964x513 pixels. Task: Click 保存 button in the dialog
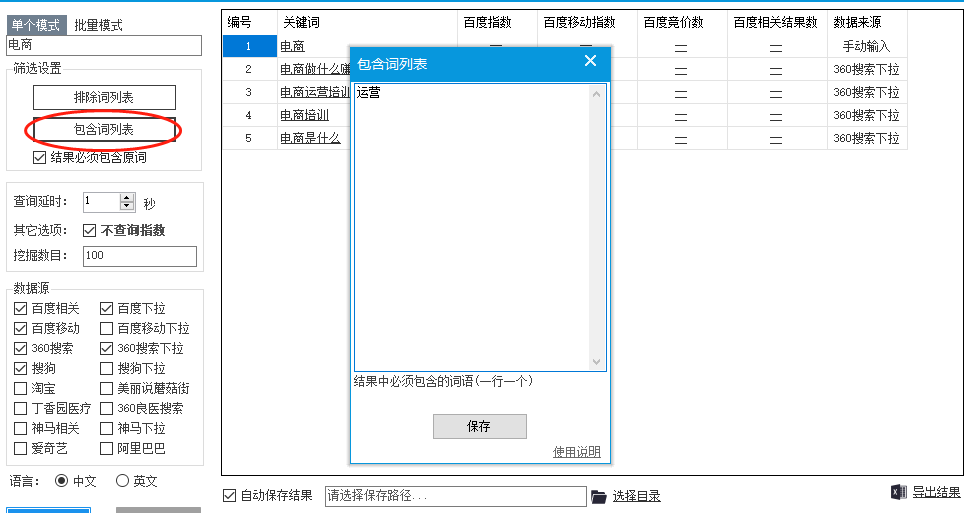click(480, 426)
